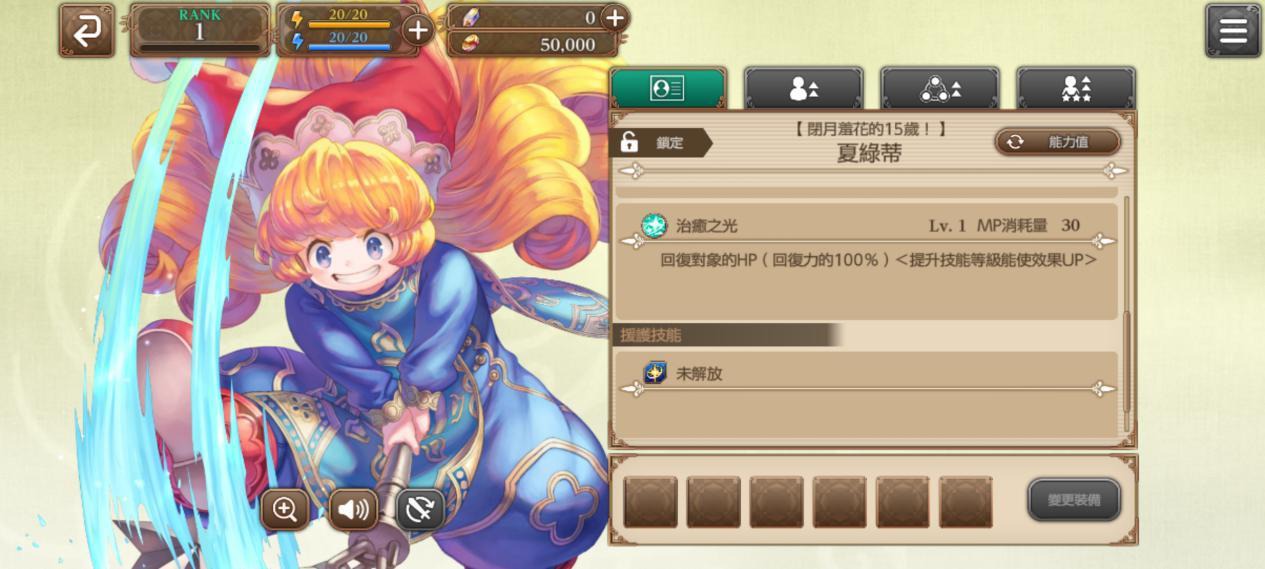Select the character profile card tab
Image resolution: width=1265 pixels, height=569 pixels.
[667, 88]
